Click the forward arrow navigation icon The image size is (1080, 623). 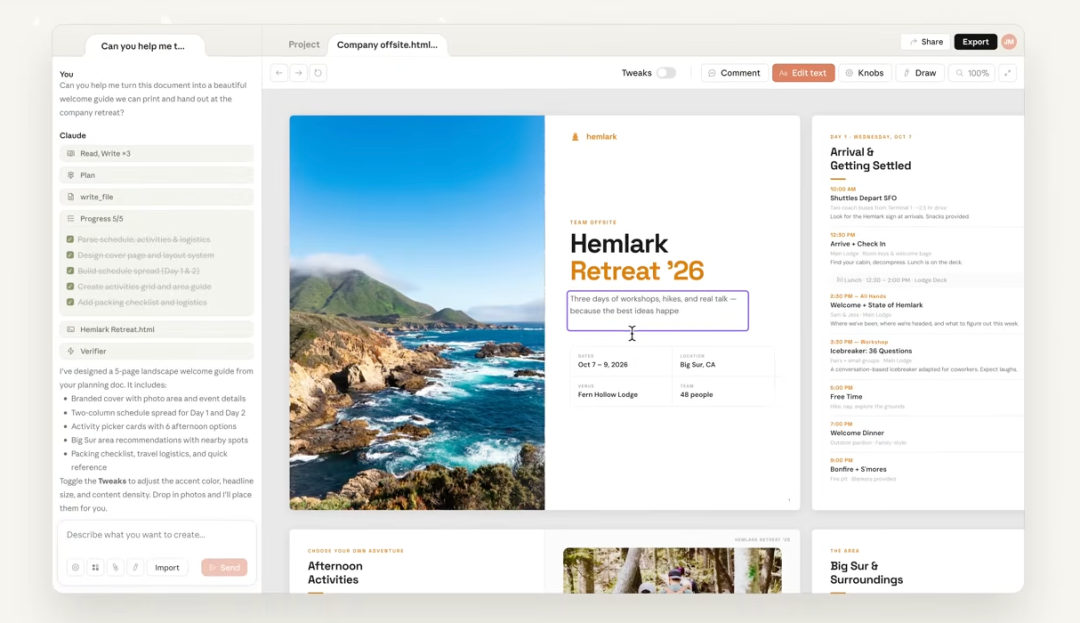click(x=298, y=73)
